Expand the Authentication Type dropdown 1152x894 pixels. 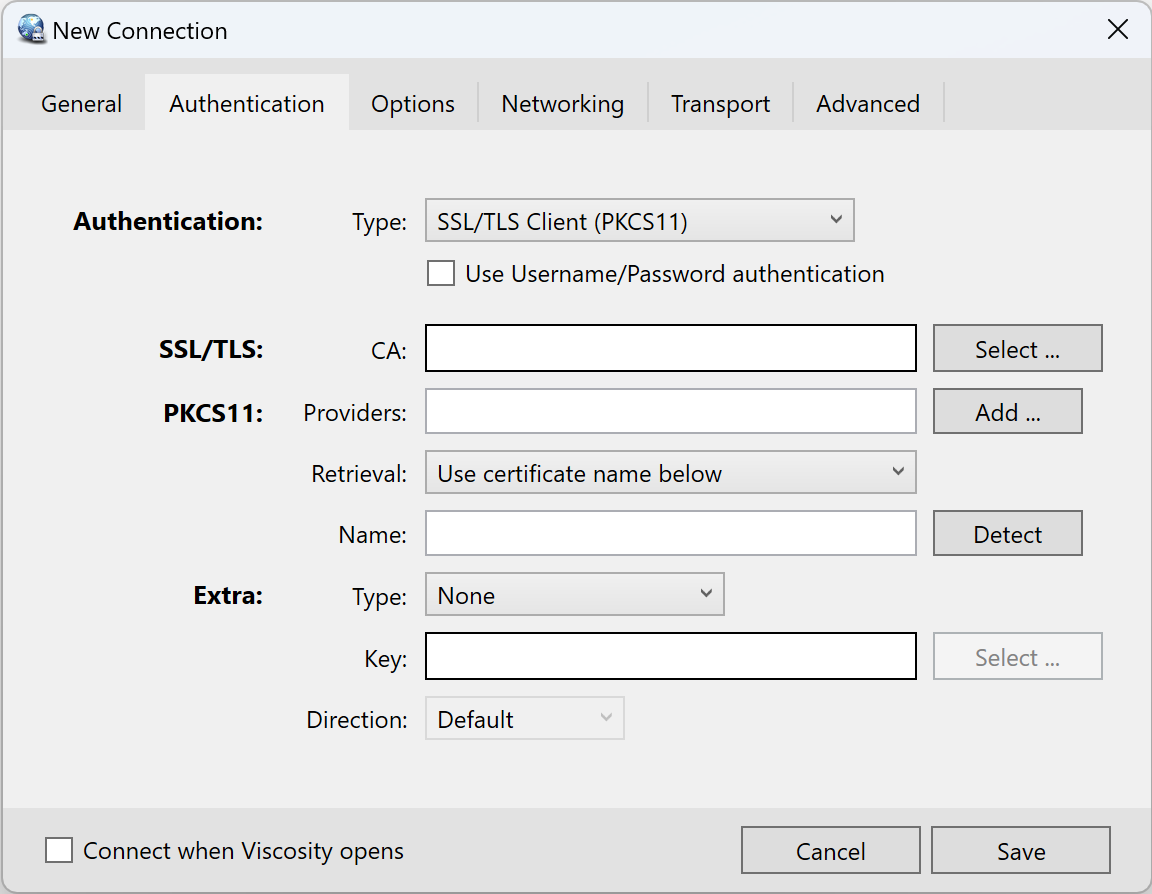[x=639, y=221]
